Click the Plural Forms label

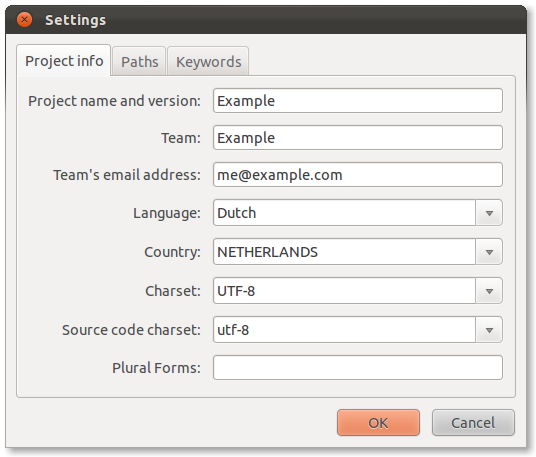pyautogui.click(x=156, y=368)
